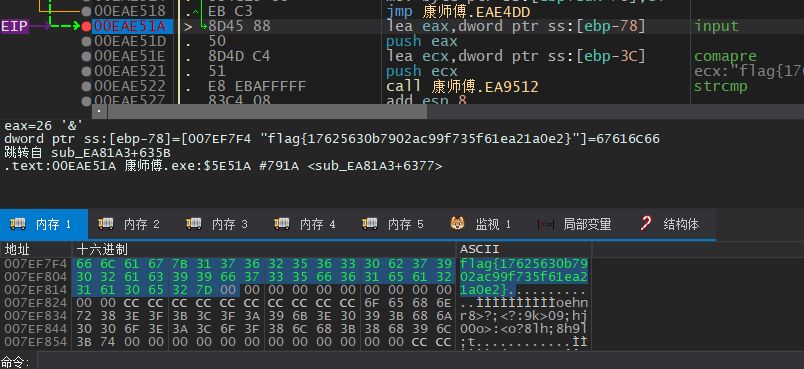804x369 pixels.
Task: Select memory address 007EF804
Action: tap(35, 277)
